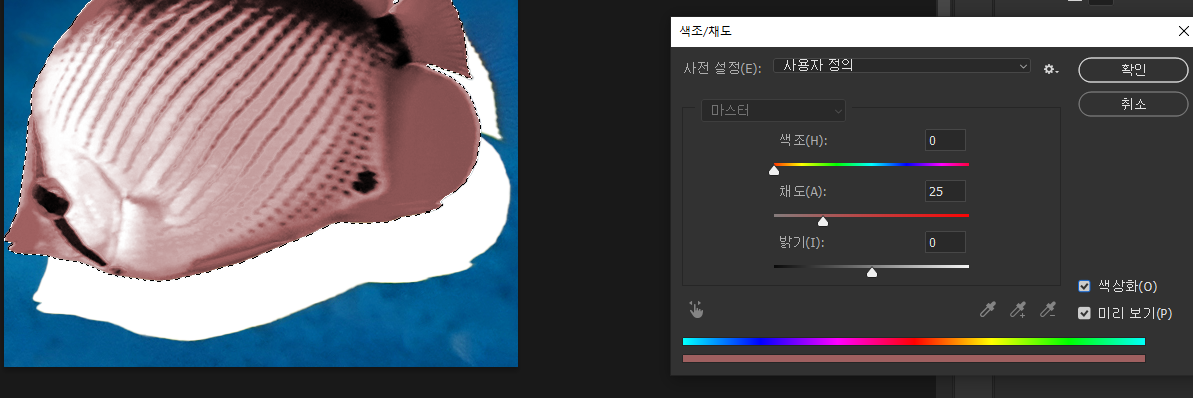Open the 사전 설정 preset dropdown
The width and height of the screenshot is (1193, 398).
click(902, 65)
